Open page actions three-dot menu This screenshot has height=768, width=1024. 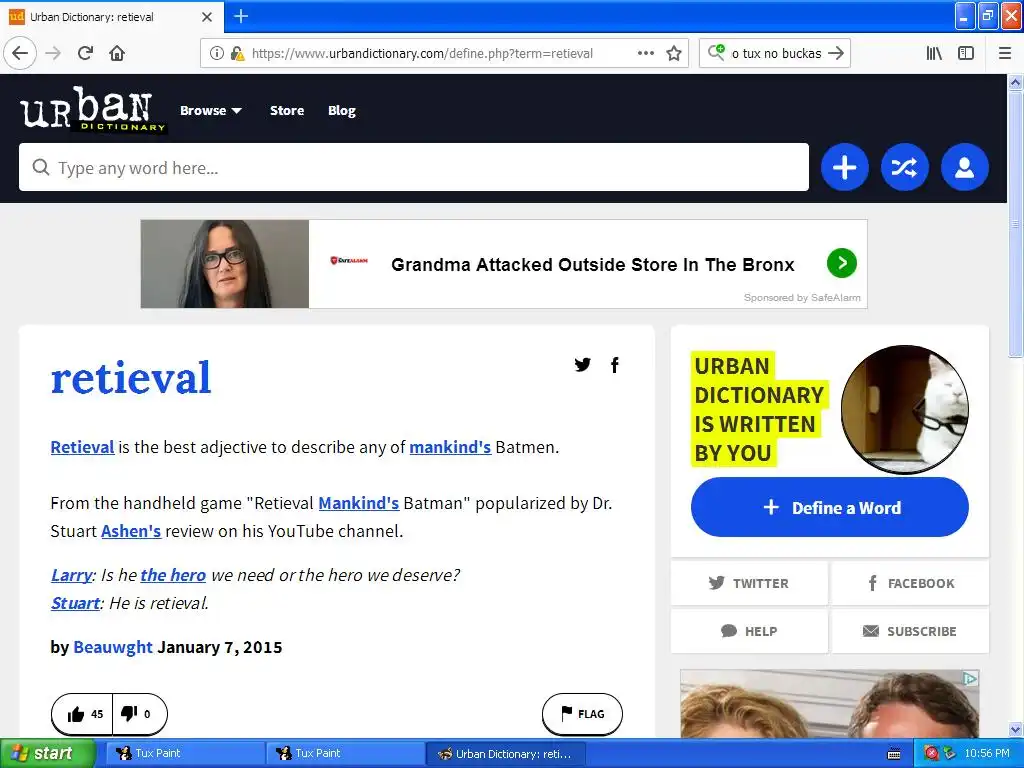pos(645,53)
